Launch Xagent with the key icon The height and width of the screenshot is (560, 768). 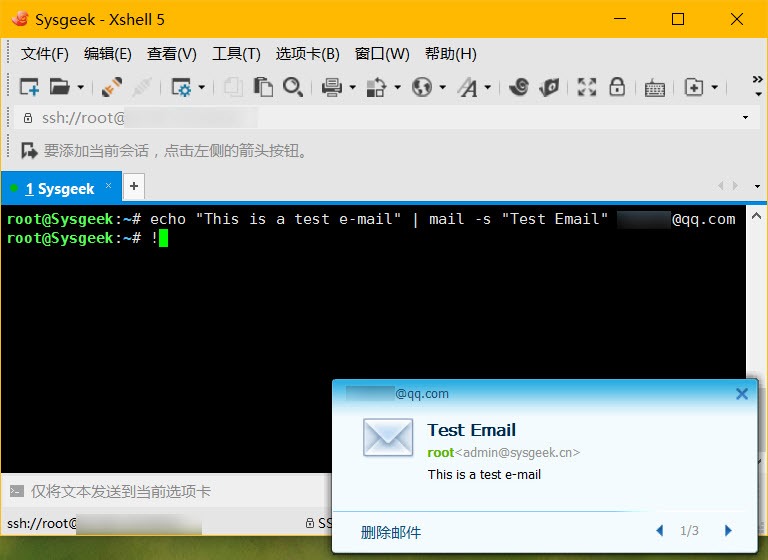pos(549,87)
